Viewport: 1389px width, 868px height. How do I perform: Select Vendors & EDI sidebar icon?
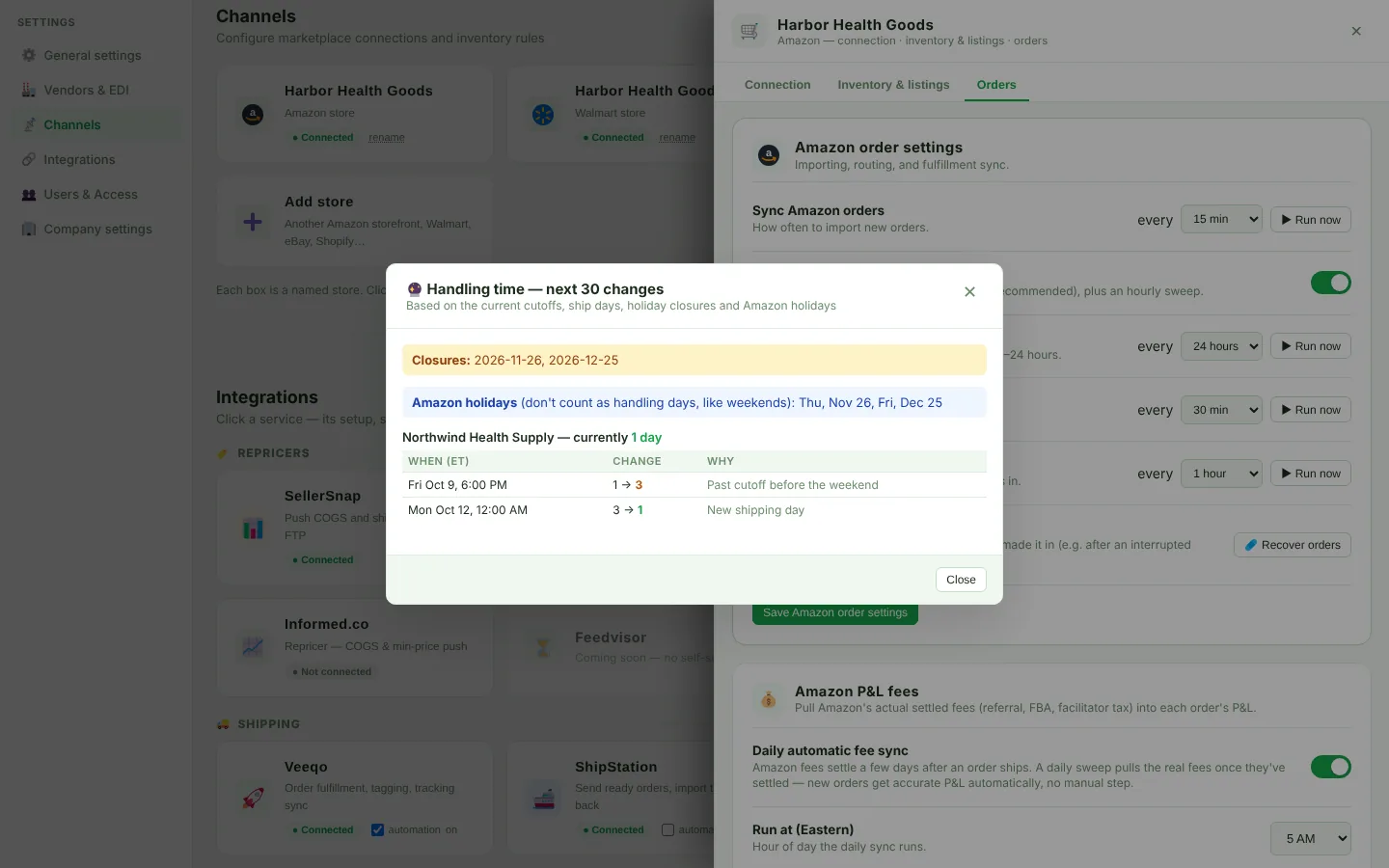[29, 90]
